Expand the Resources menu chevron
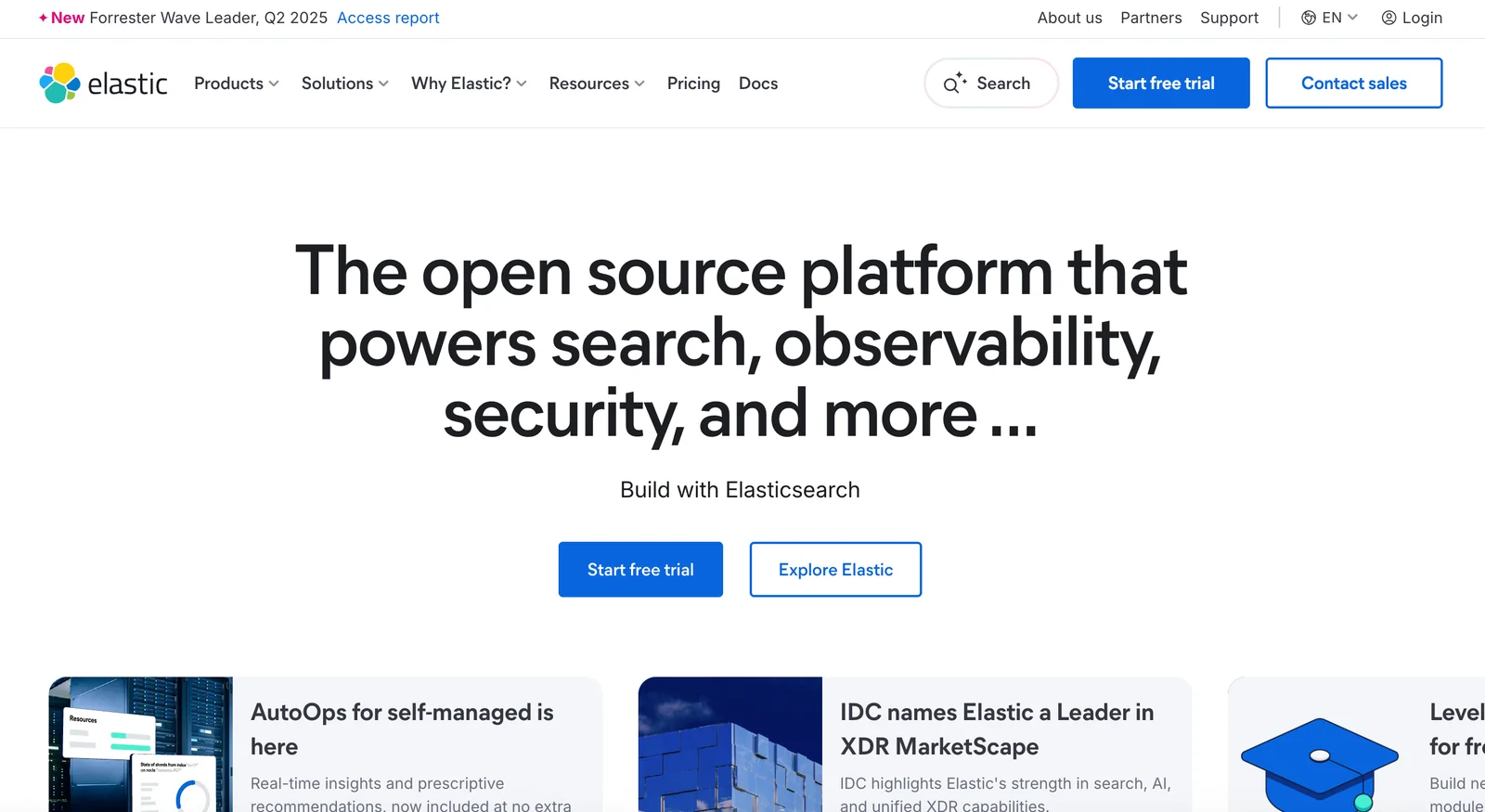 click(639, 84)
